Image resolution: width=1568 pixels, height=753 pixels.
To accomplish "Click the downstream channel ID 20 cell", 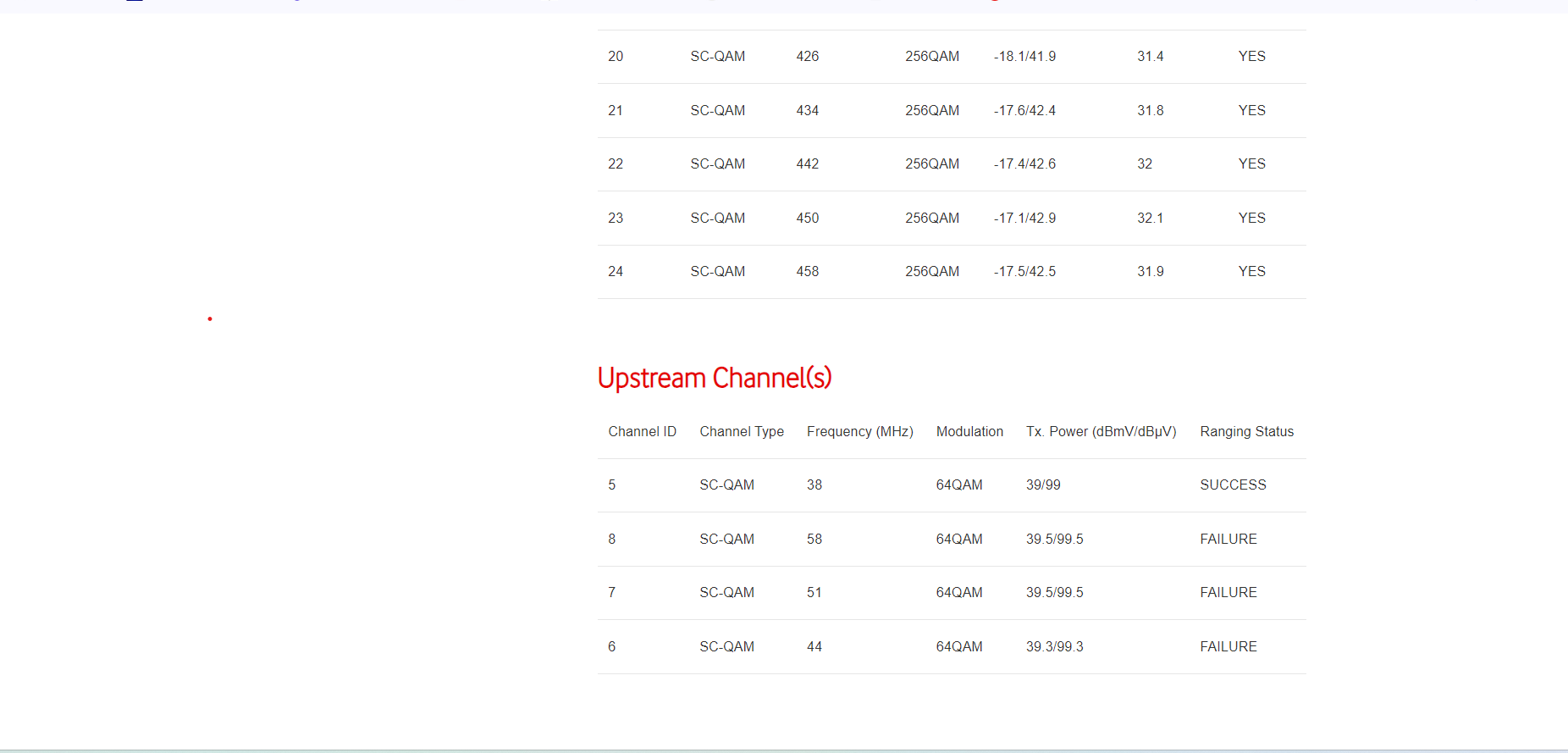I will coord(616,57).
